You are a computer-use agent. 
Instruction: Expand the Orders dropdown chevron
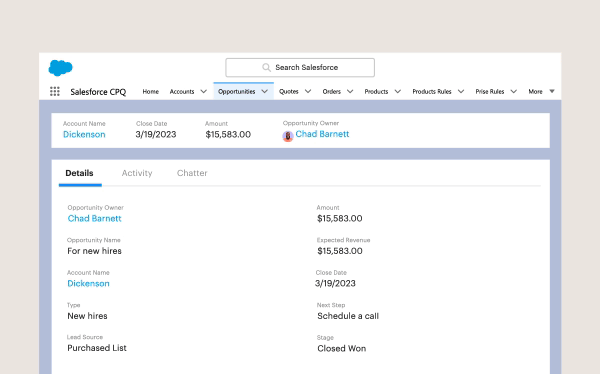350,91
